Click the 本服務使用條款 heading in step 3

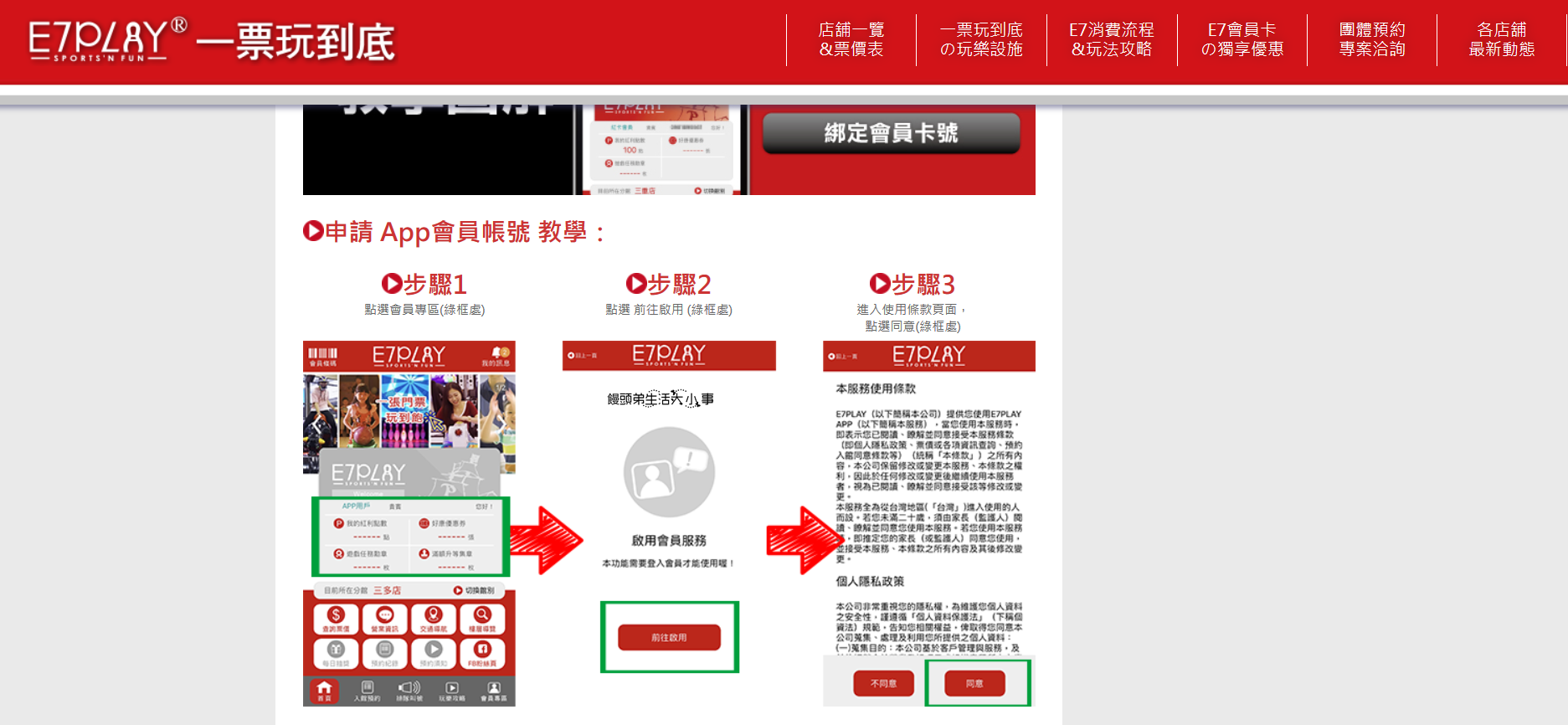[x=876, y=388]
